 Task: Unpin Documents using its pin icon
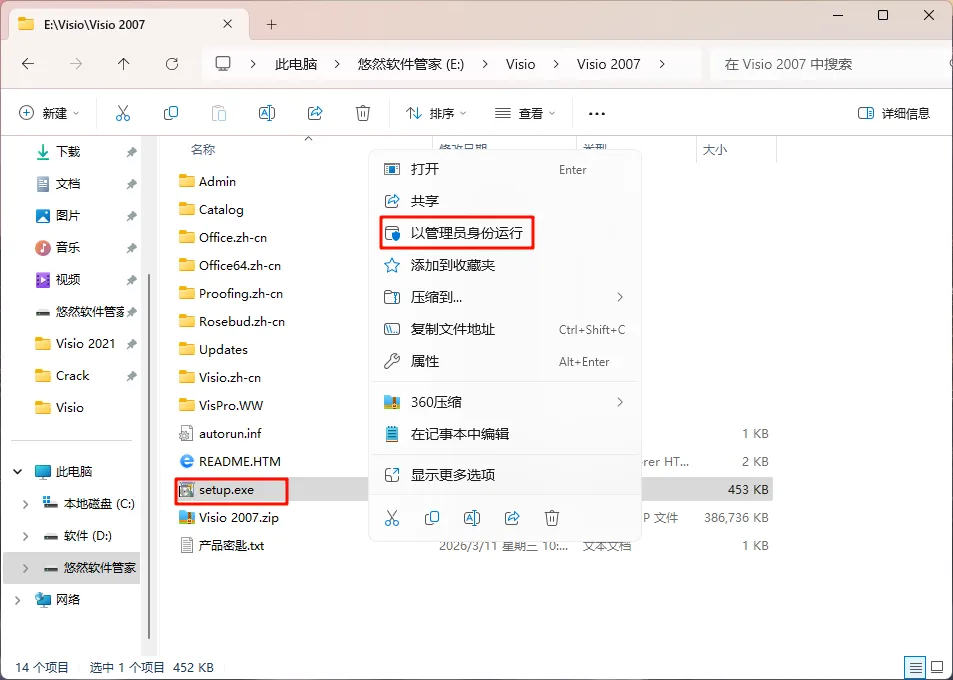[131, 184]
